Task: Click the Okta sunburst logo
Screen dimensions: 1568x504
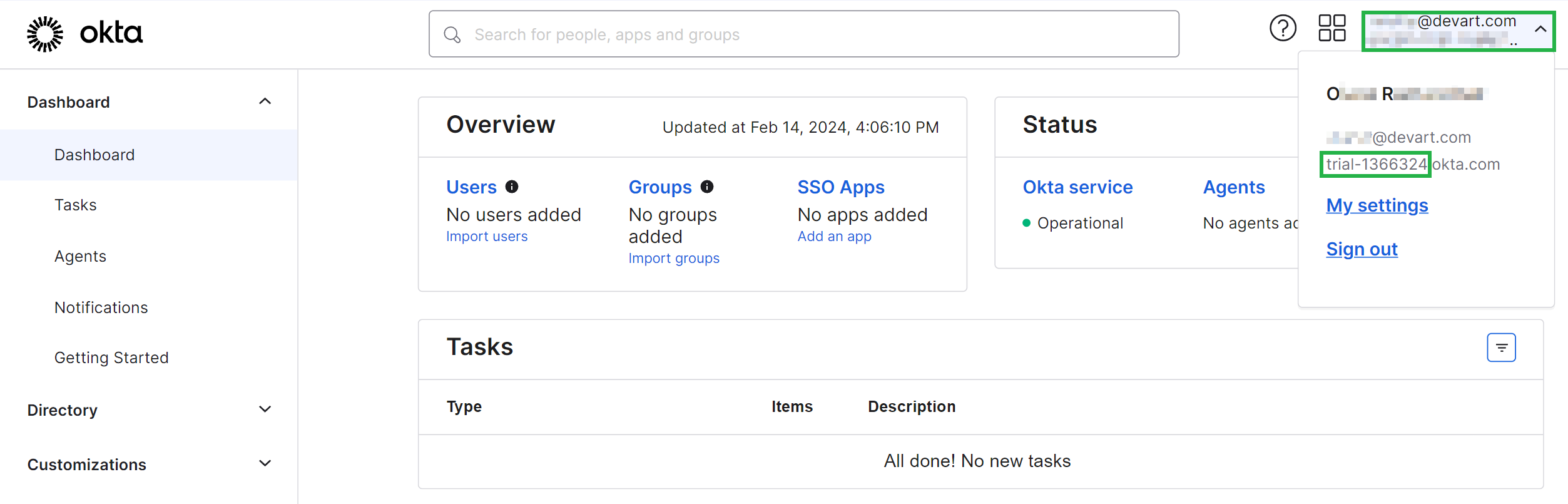Action: tap(45, 34)
